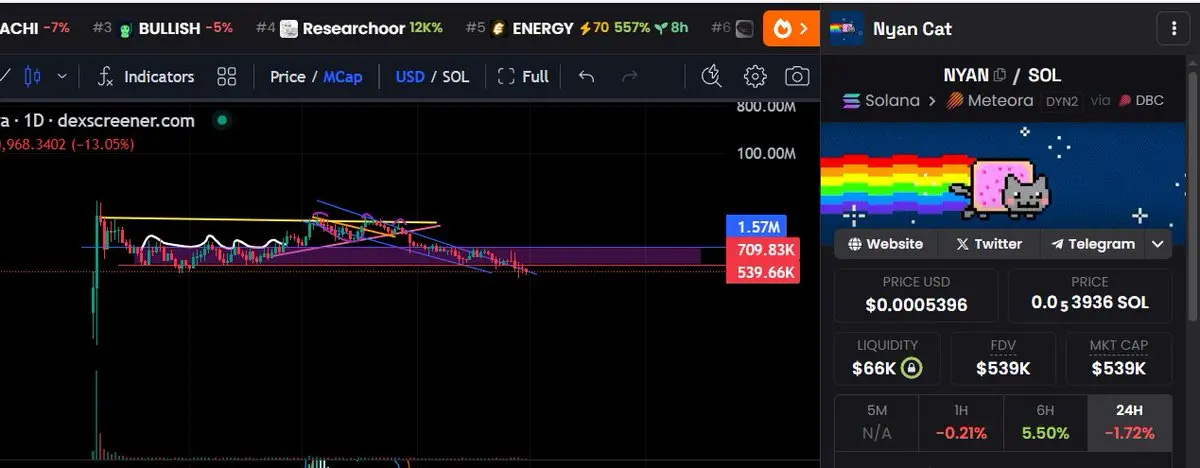This screenshot has width=1200, height=468.
Task: Click the MKT CAP $539K box
Action: (1119, 358)
